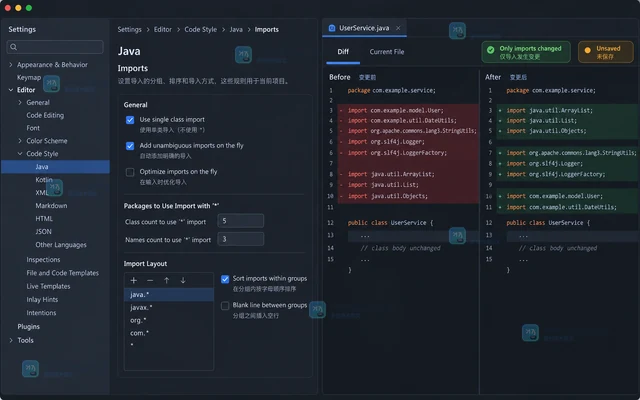Expand the Tools section
This screenshot has width=640, height=400.
pyautogui.click(x=11, y=340)
